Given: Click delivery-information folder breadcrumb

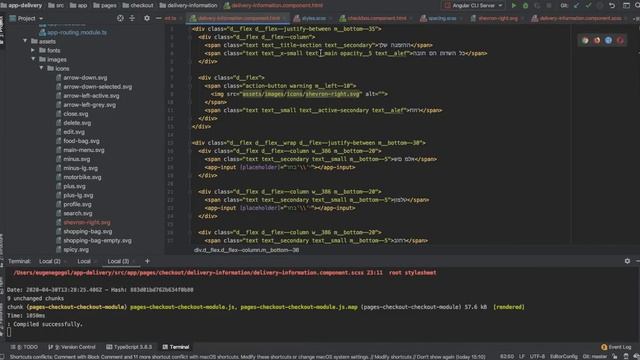Looking at the screenshot, I should pyautogui.click(x=192, y=5).
